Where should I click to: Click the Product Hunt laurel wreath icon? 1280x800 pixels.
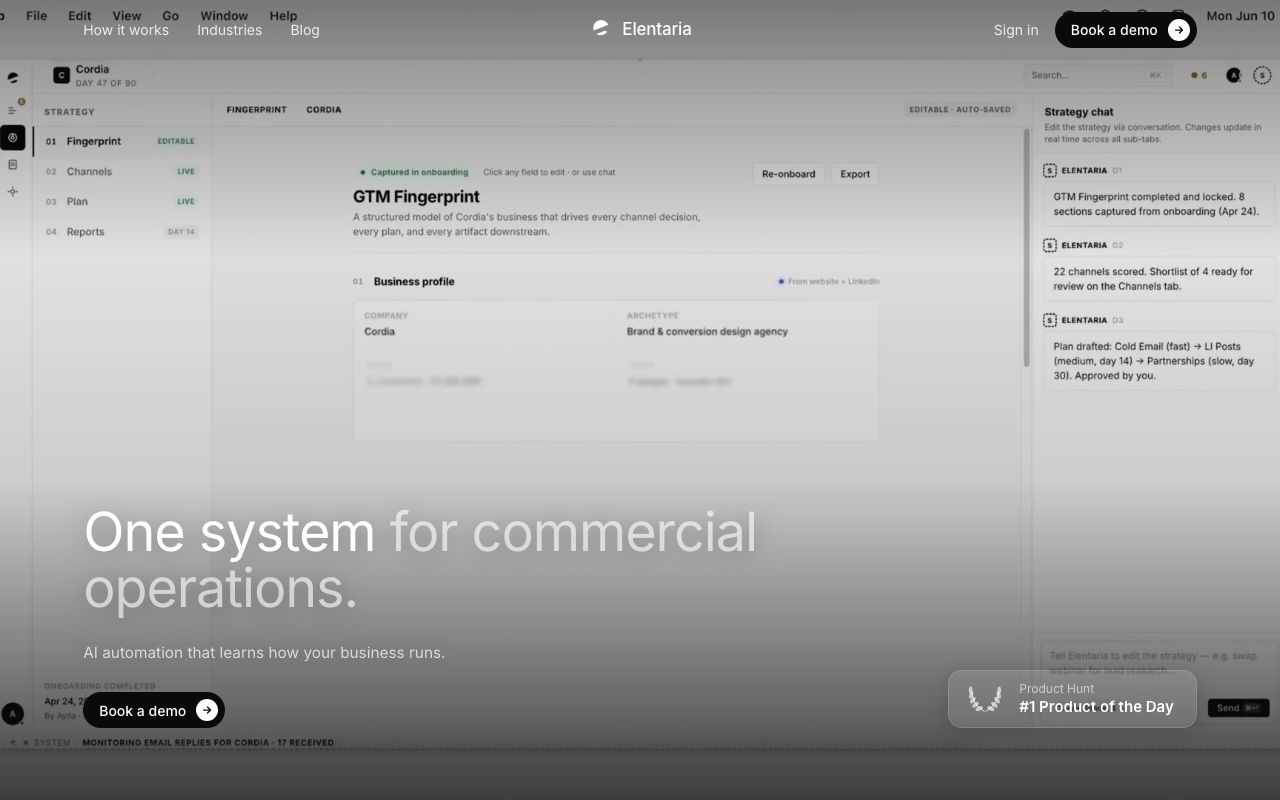pyautogui.click(x=985, y=699)
